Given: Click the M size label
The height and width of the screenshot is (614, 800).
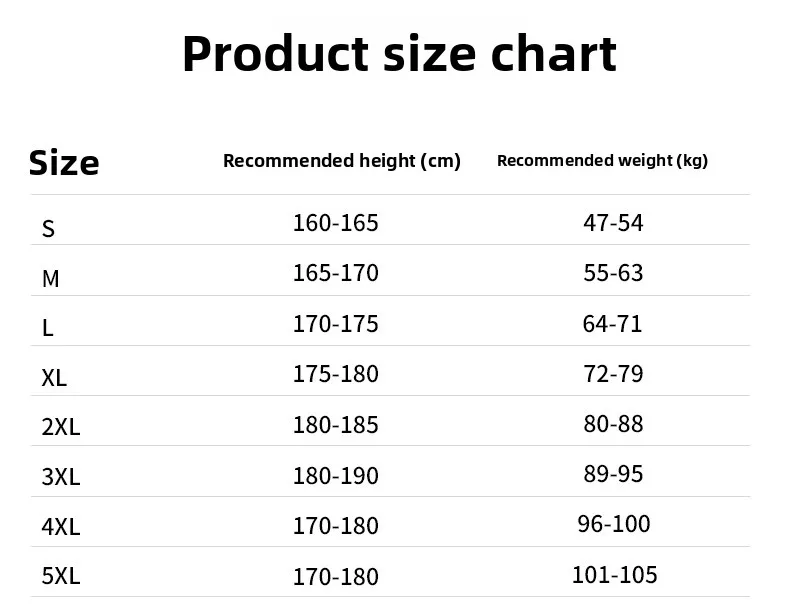Looking at the screenshot, I should coord(50,279).
